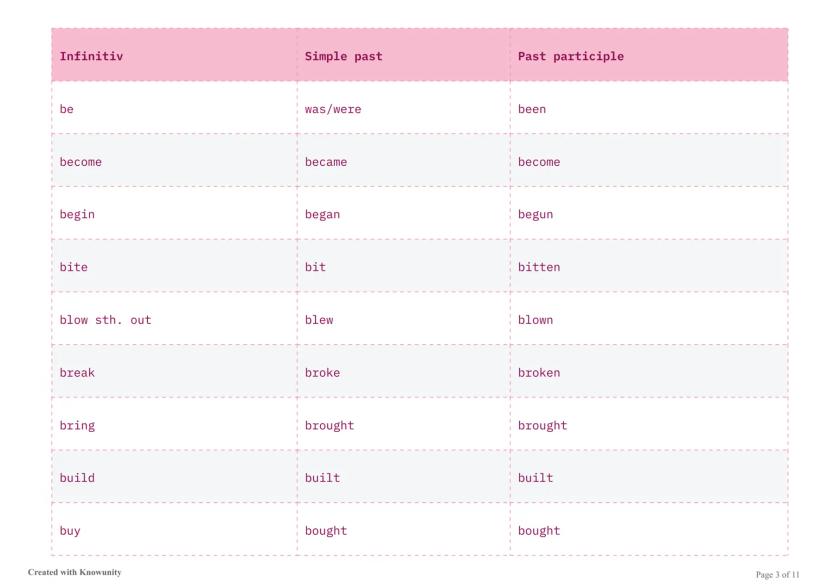Select the infinitive 'begin' cell
The width and height of the screenshot is (828, 586).
point(77,215)
